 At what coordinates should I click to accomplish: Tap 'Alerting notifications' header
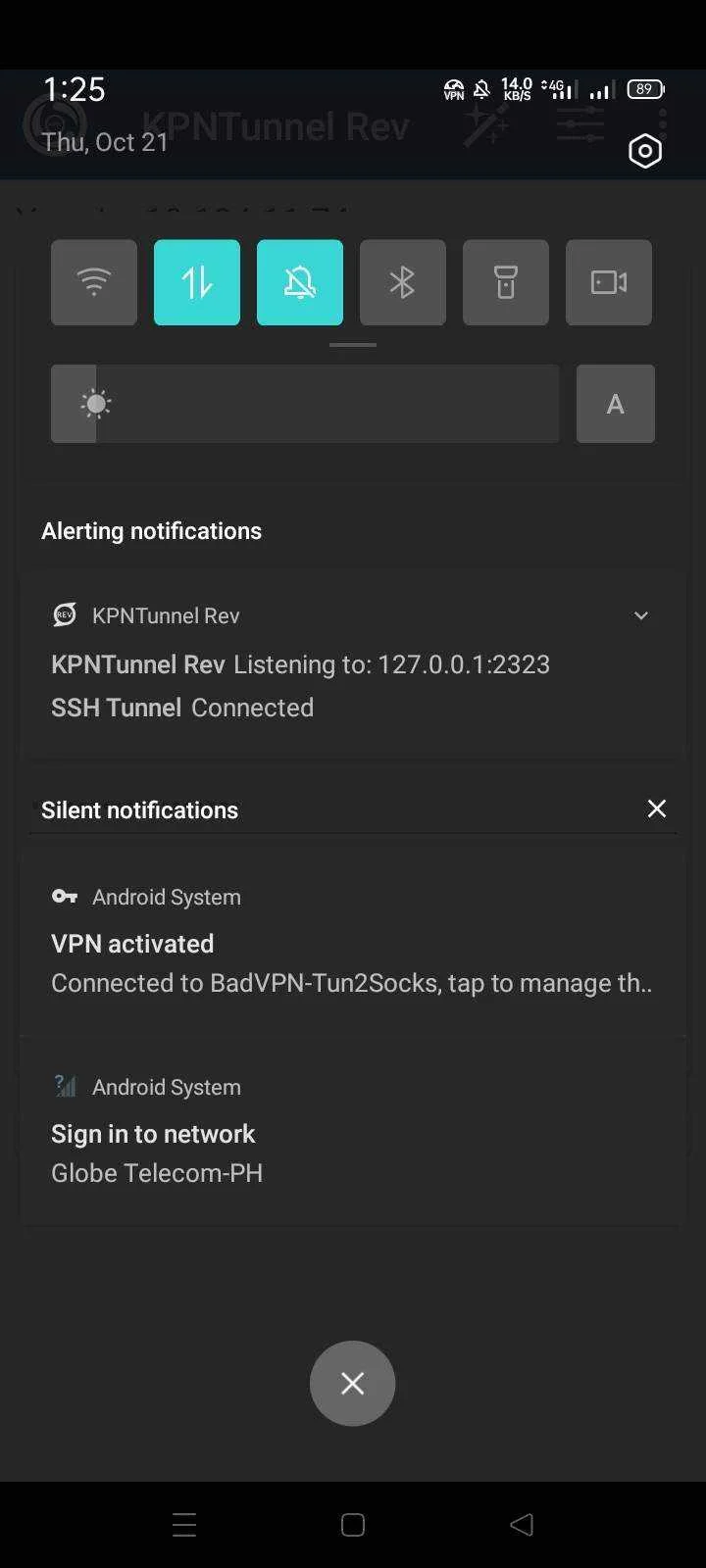(152, 531)
